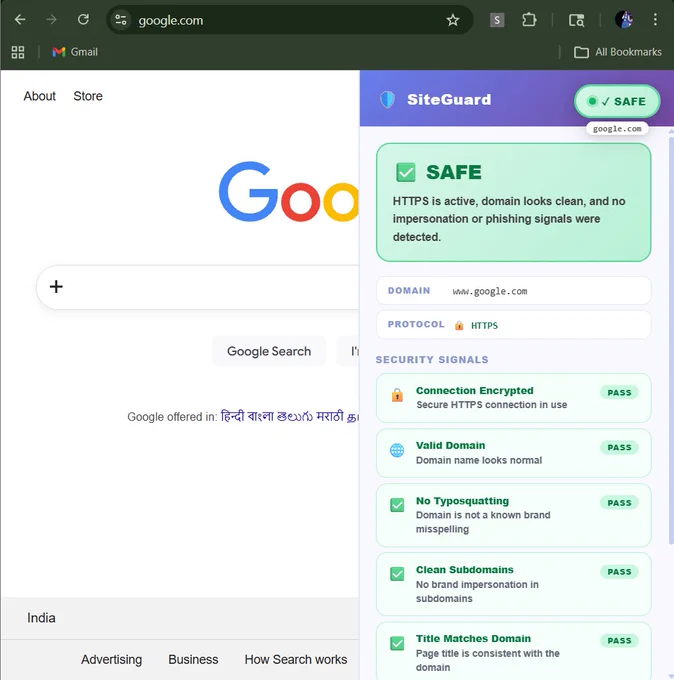Viewport: 674px width, 680px height.
Task: Open the SiteGuard 'S' extension icon
Action: [x=497, y=20]
